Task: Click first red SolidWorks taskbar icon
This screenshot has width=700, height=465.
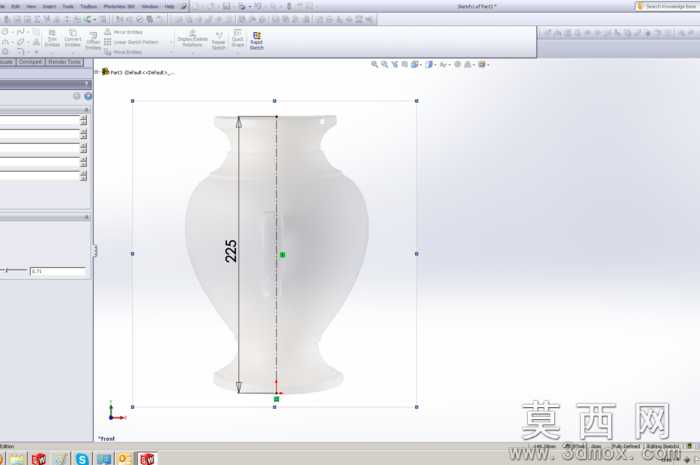Action: tap(39, 458)
